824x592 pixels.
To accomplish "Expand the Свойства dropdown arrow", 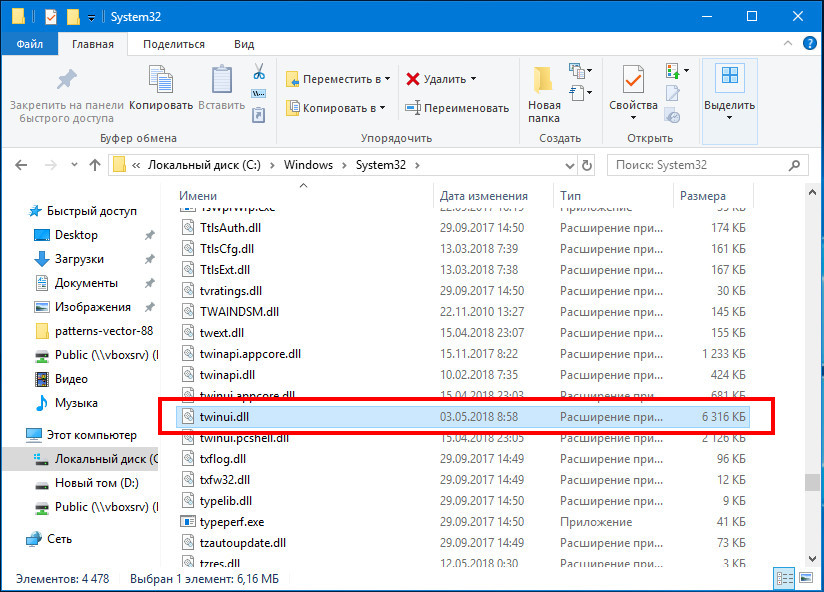I will (633, 118).
